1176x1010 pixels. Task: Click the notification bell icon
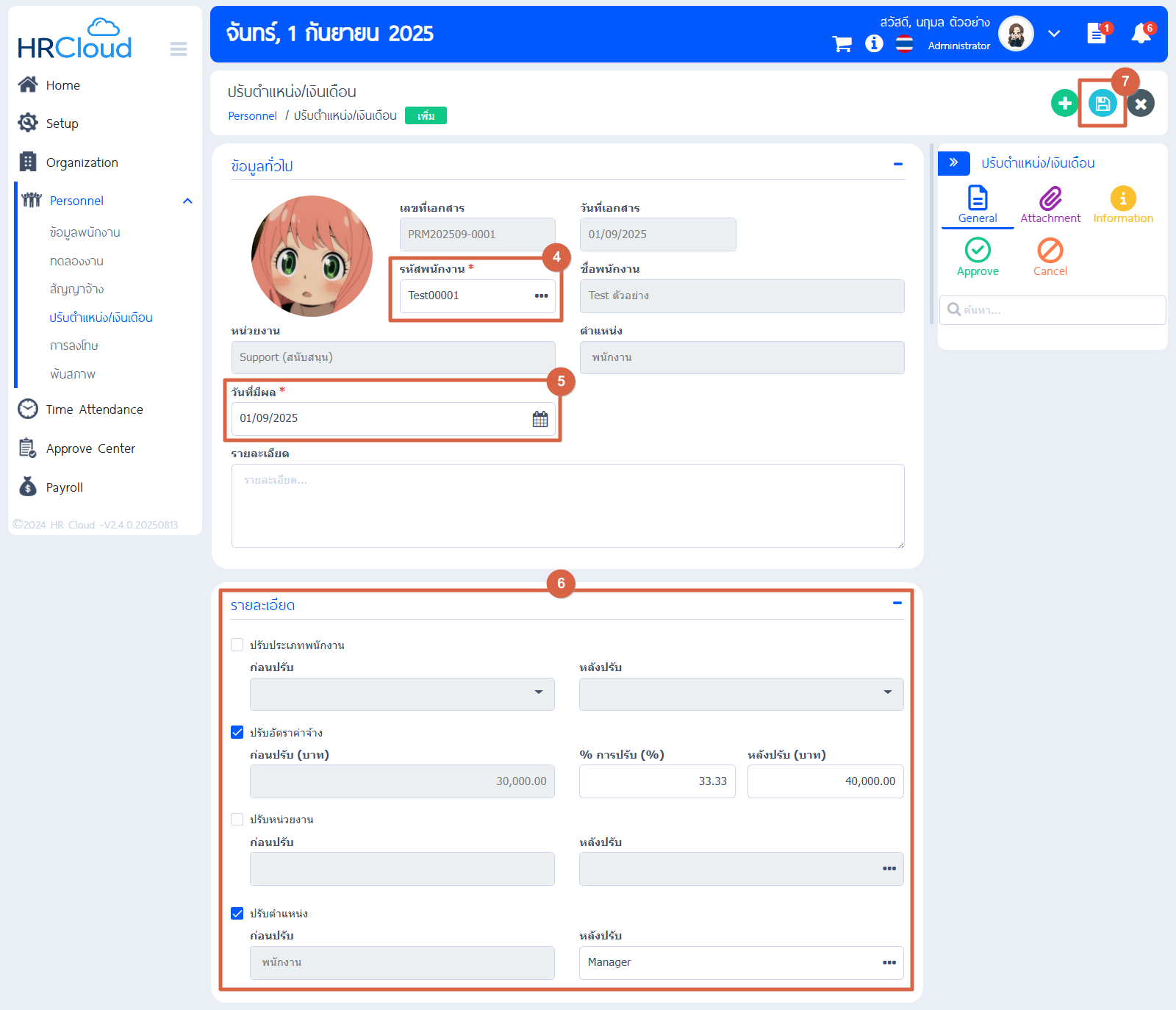click(1141, 34)
